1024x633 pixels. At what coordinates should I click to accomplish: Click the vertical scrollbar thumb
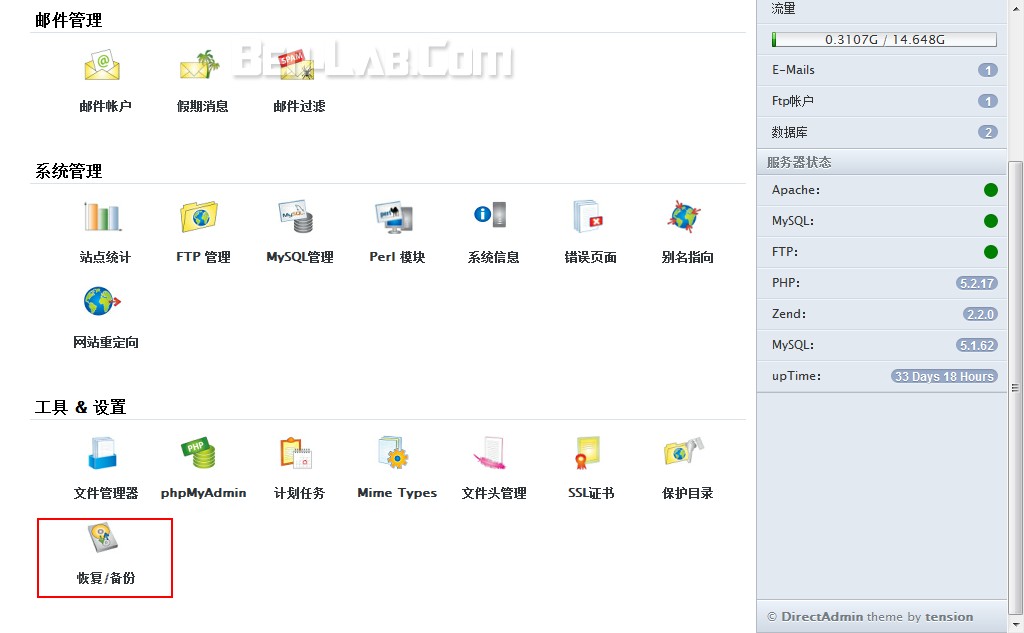[x=1015, y=387]
